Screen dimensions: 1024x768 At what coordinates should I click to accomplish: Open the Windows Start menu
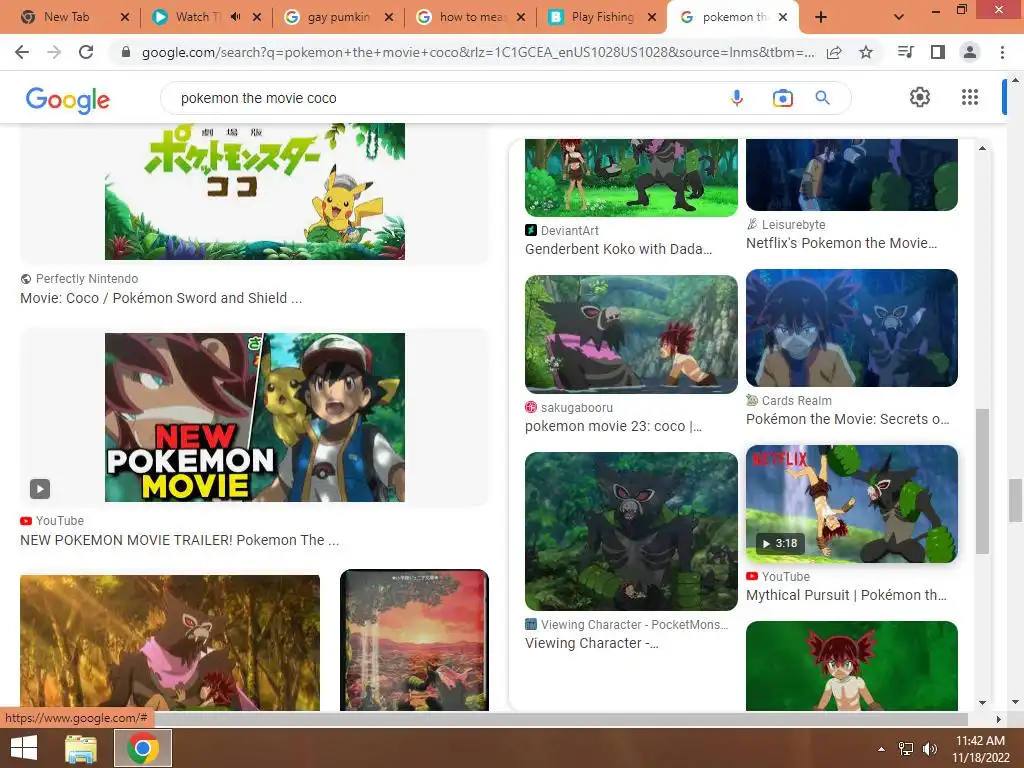tap(24, 748)
